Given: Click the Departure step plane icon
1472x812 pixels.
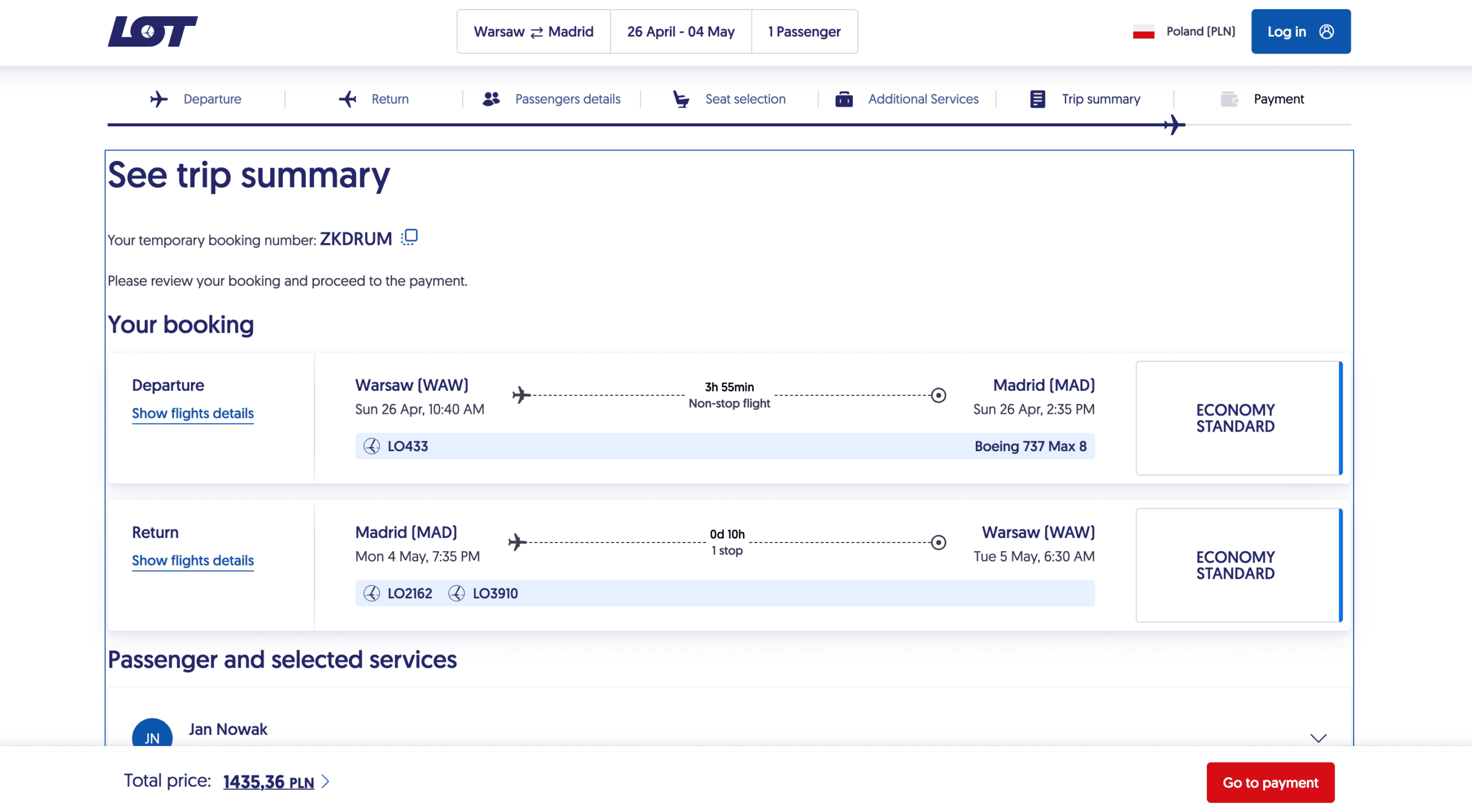Looking at the screenshot, I should pos(159,99).
